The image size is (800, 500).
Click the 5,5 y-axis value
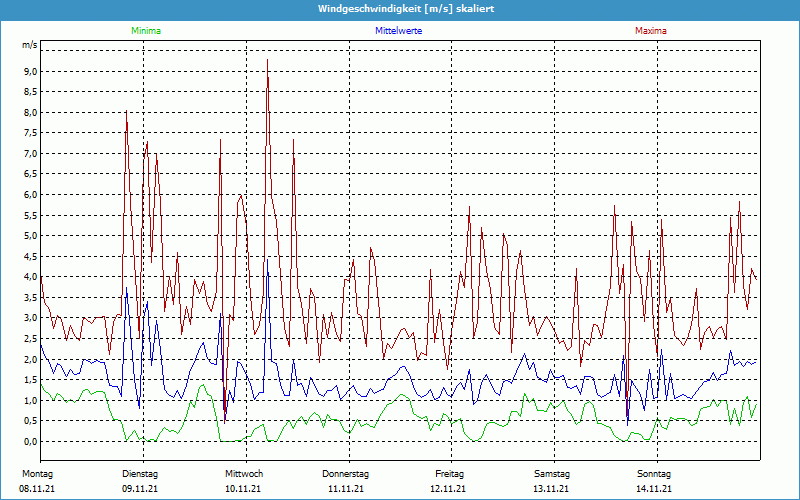[x=31, y=215]
